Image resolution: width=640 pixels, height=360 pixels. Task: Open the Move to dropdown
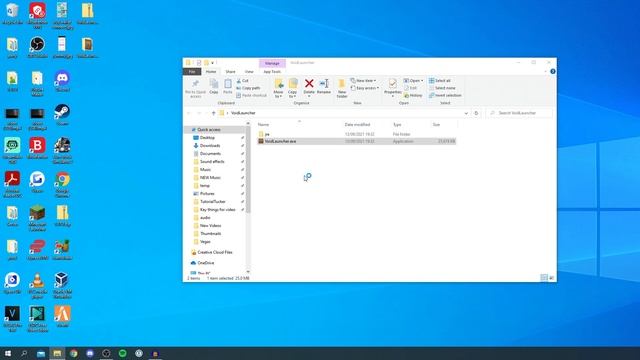[x=279, y=88]
